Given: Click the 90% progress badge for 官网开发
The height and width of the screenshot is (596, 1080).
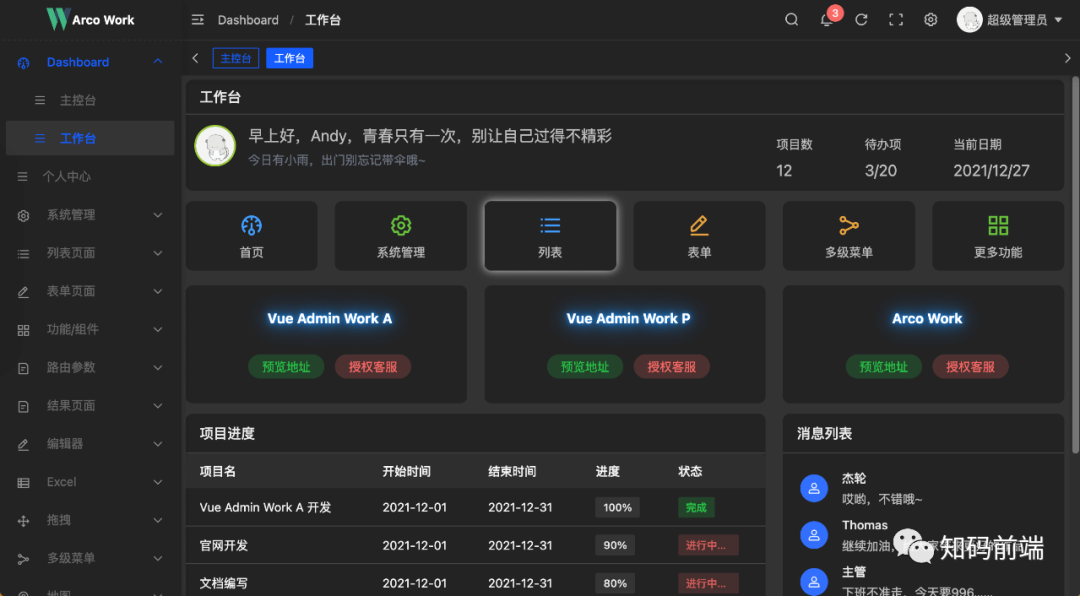Looking at the screenshot, I should (x=615, y=545).
